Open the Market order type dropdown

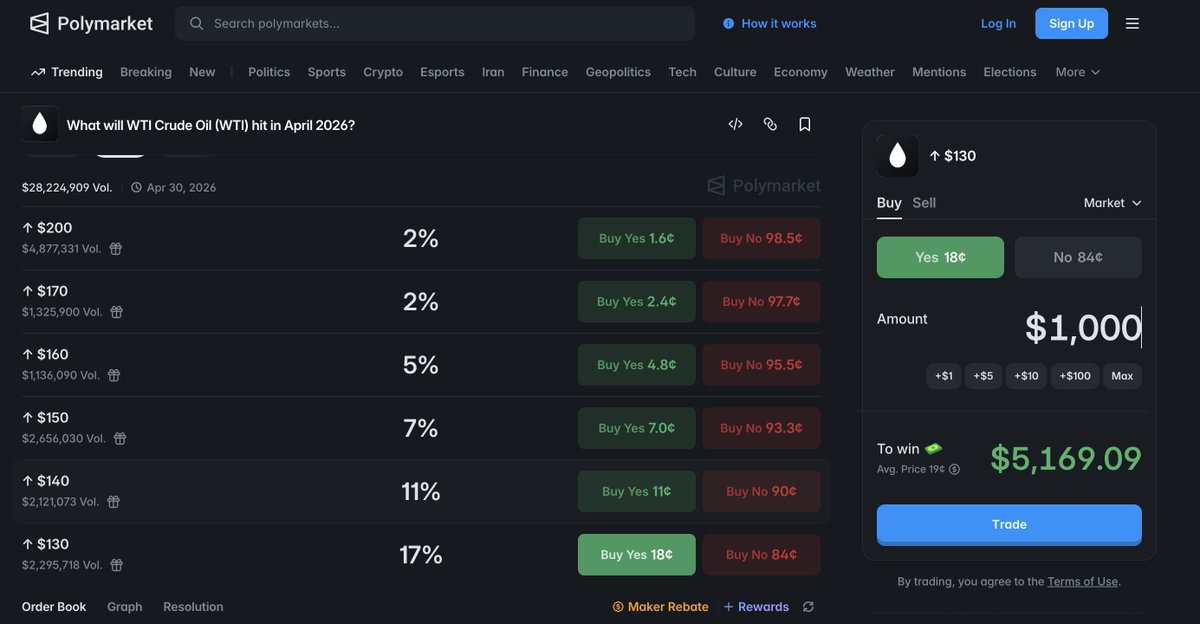(x=1112, y=203)
